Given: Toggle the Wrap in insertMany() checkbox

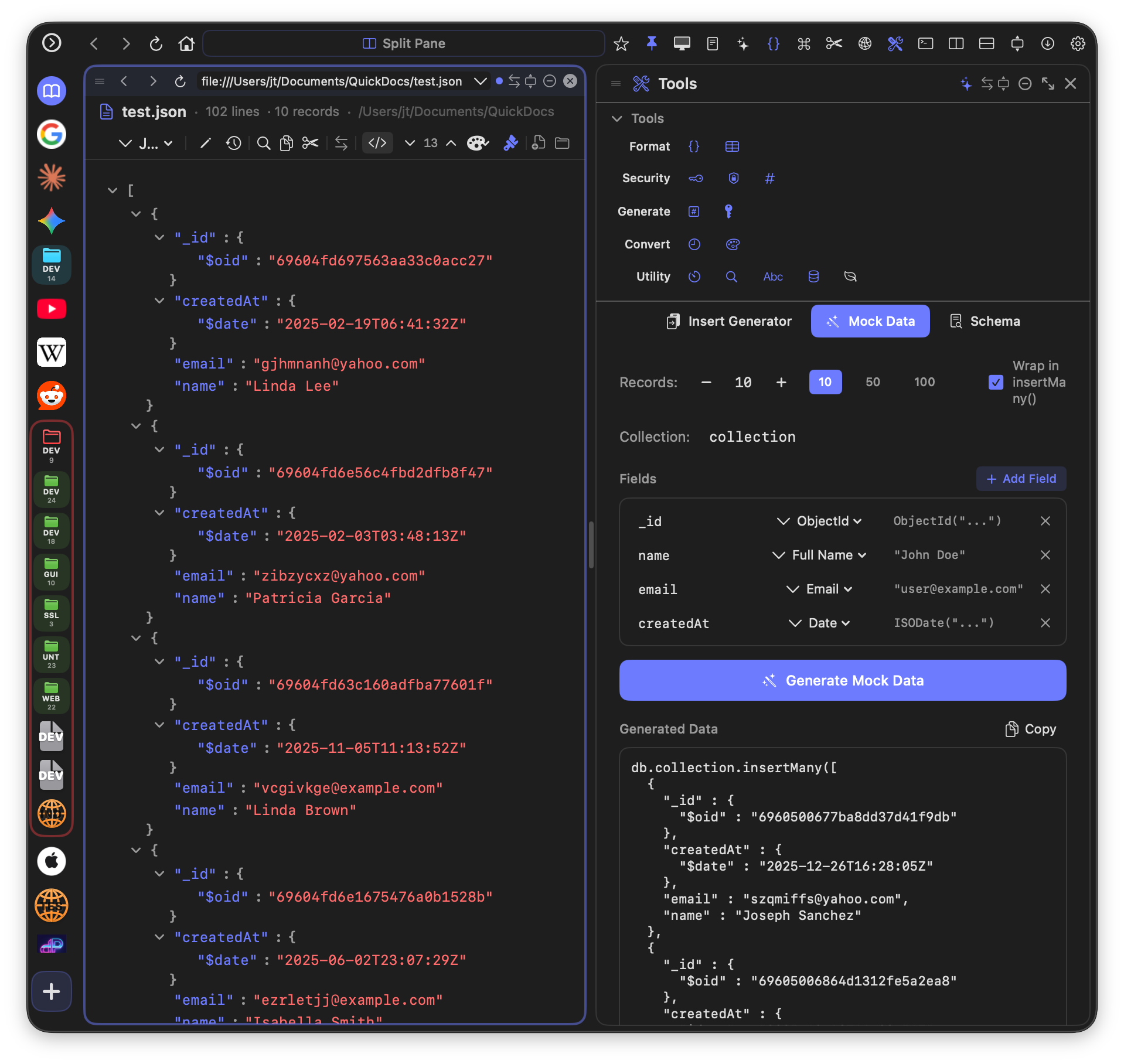Looking at the screenshot, I should tap(995, 382).
